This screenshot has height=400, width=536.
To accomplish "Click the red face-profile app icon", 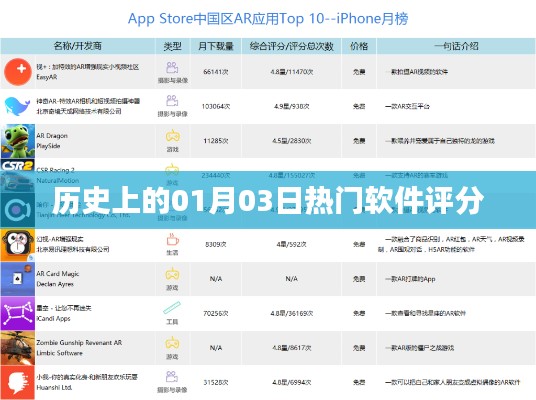I will [17, 382].
